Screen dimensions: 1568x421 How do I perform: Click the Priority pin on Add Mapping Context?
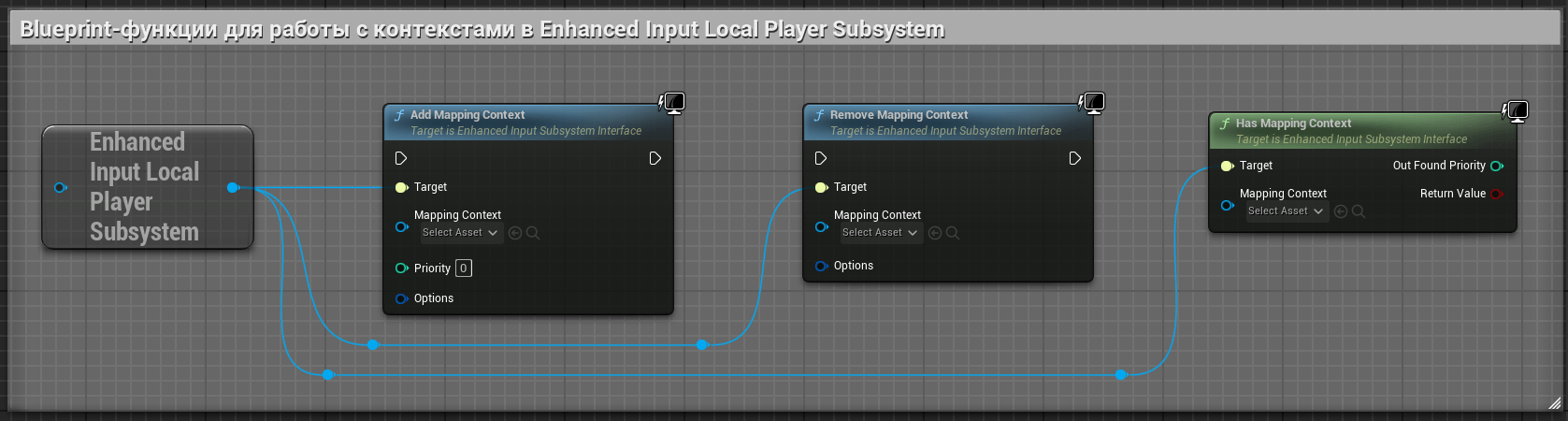[x=401, y=269]
